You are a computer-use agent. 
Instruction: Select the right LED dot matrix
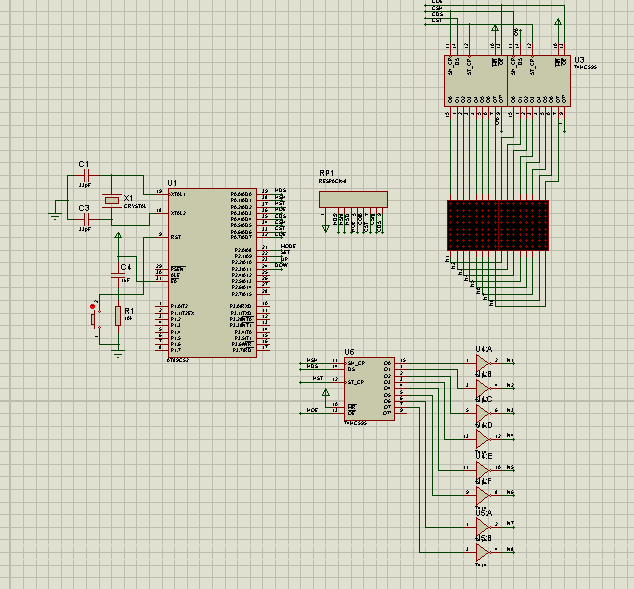point(524,225)
